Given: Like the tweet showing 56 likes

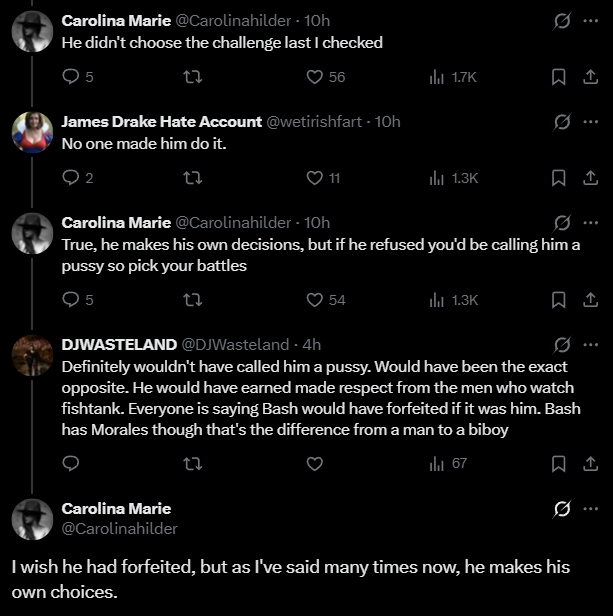Looking at the screenshot, I should pyautogui.click(x=314, y=77).
